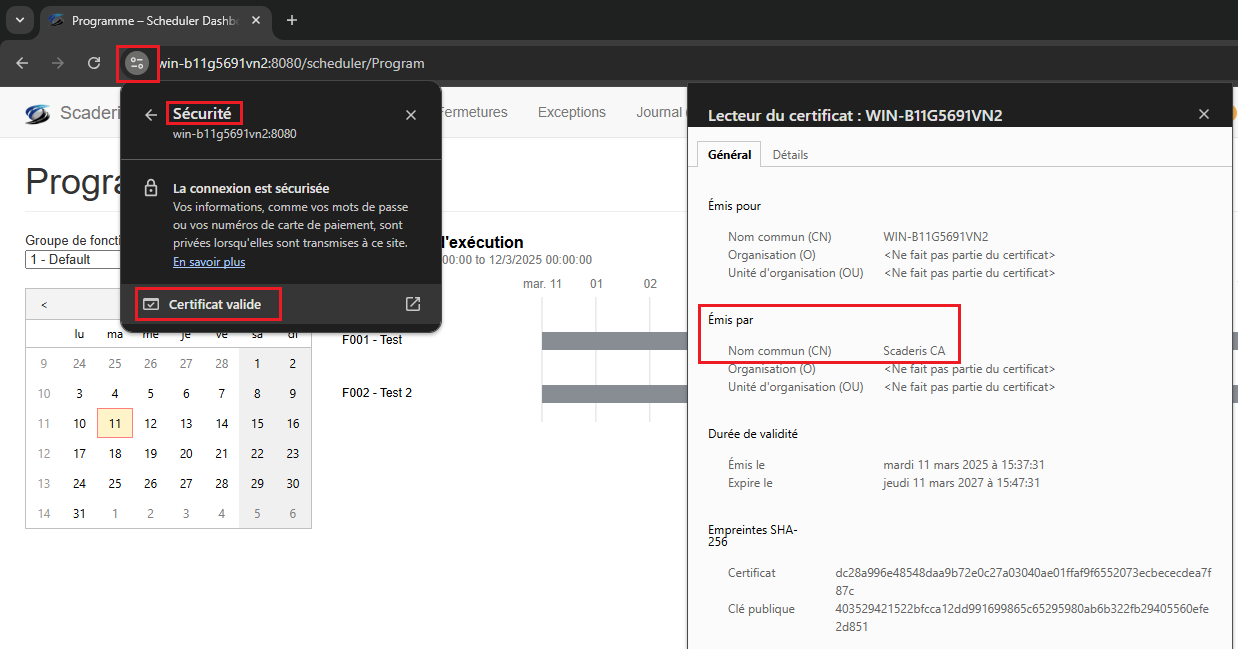The width and height of the screenshot is (1238, 649).
Task: Open the Exceptions menu item
Action: pos(572,113)
